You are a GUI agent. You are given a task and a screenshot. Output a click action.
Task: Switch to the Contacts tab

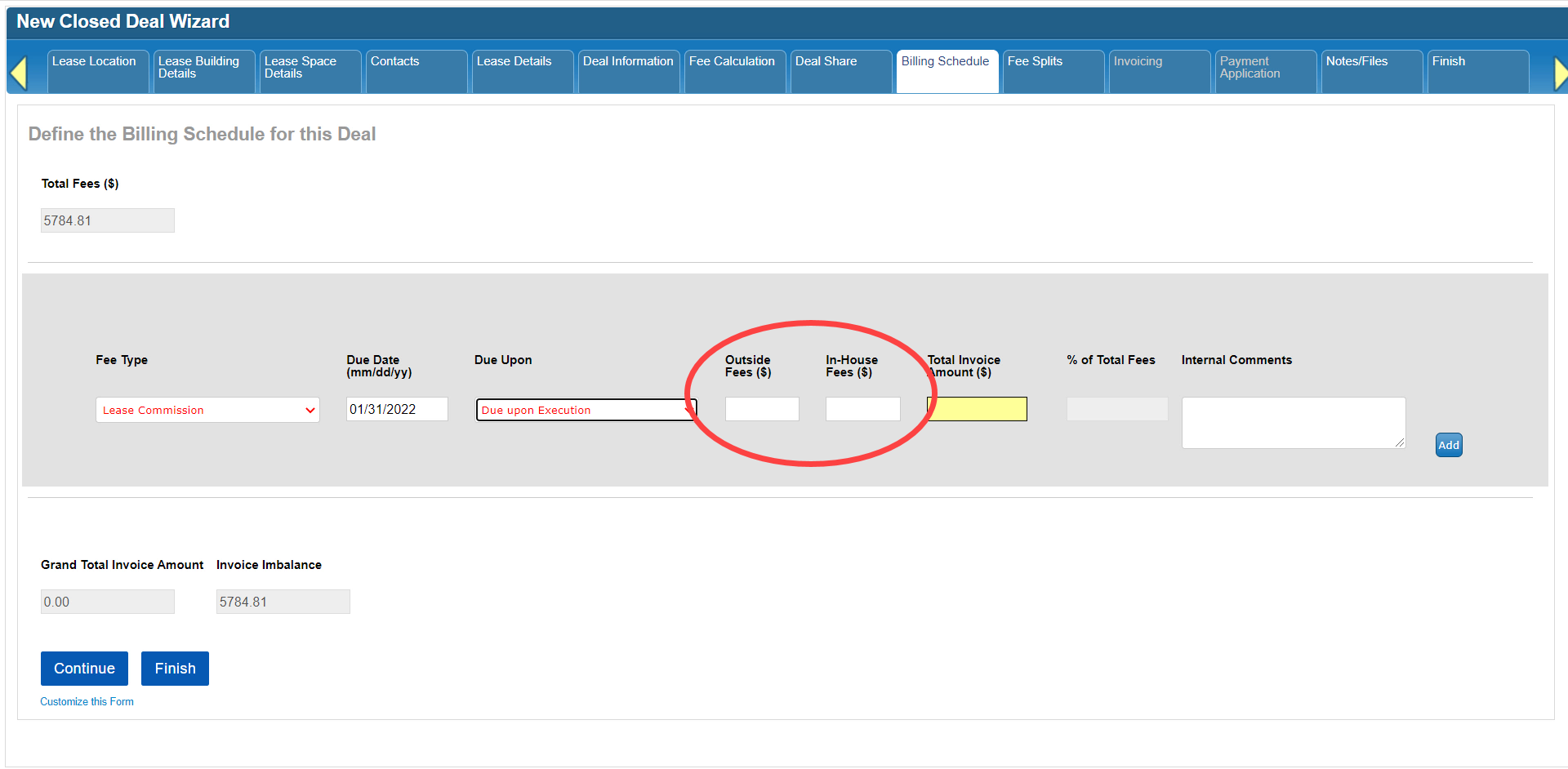coord(416,71)
